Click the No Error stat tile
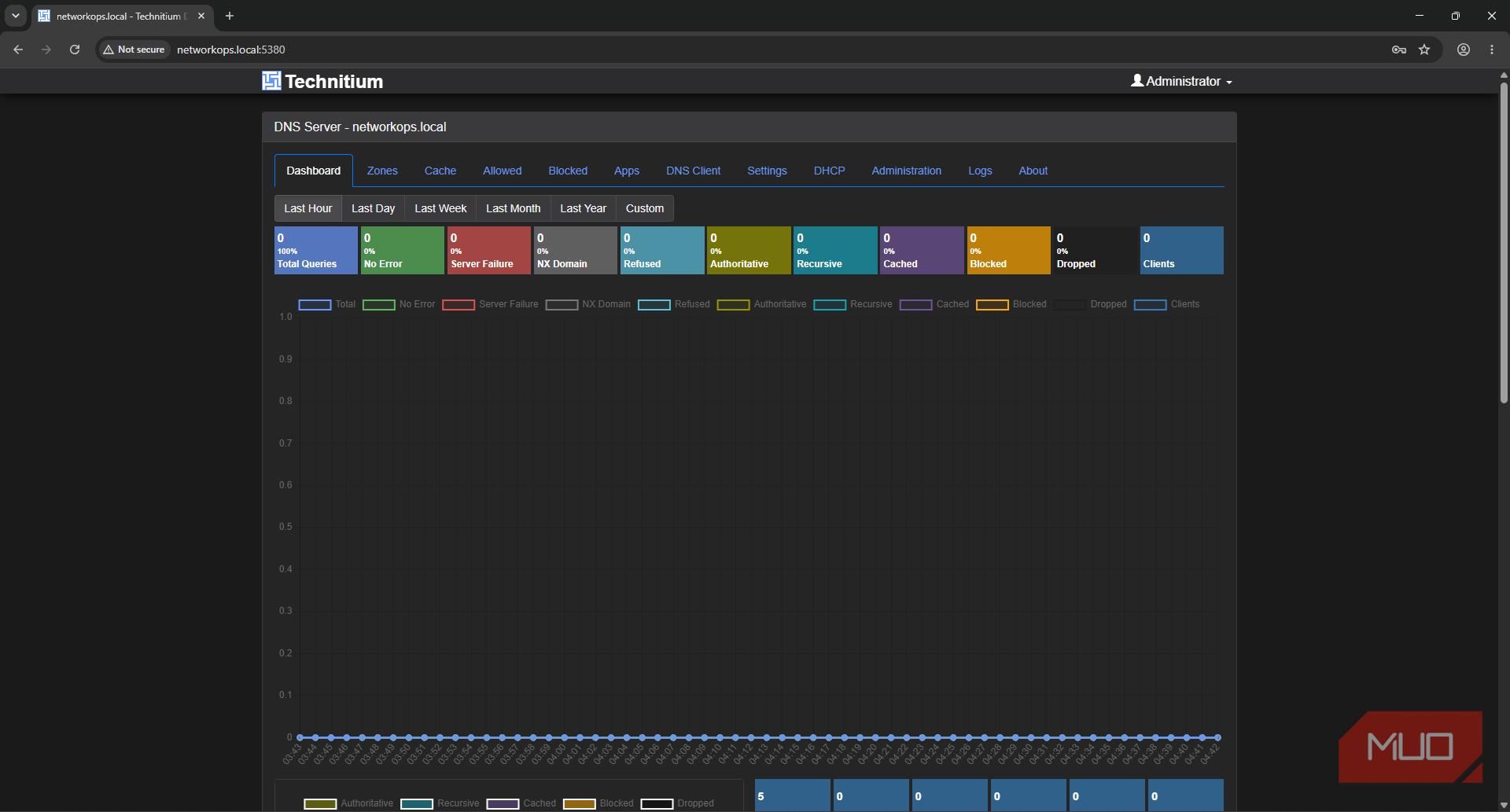The image size is (1510, 812). coord(403,250)
